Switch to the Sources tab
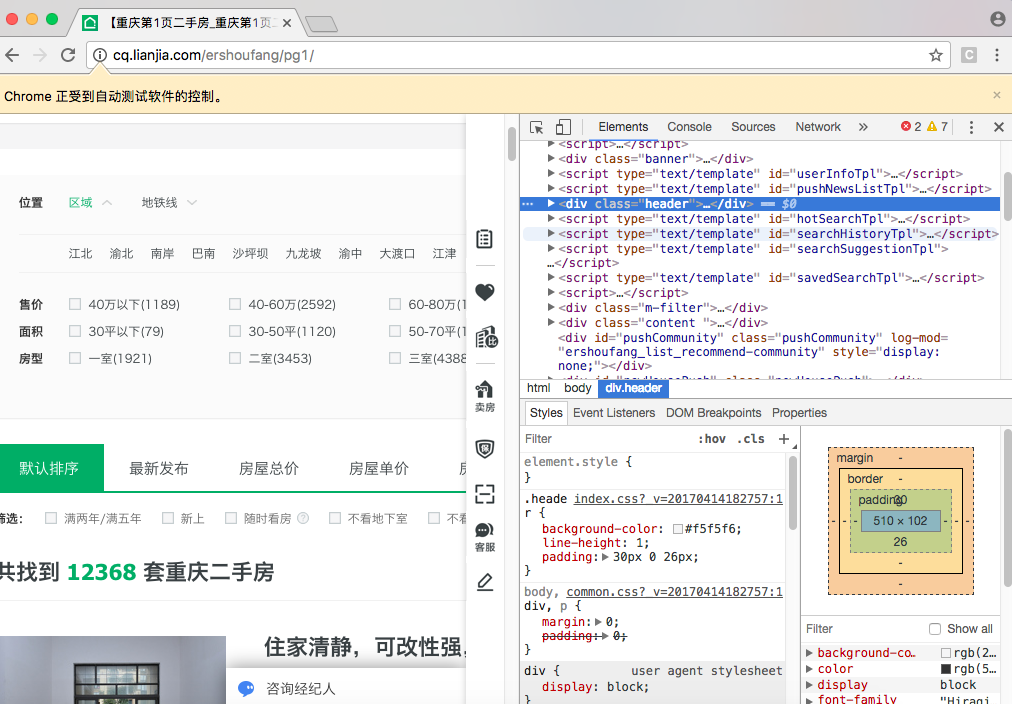 753,127
